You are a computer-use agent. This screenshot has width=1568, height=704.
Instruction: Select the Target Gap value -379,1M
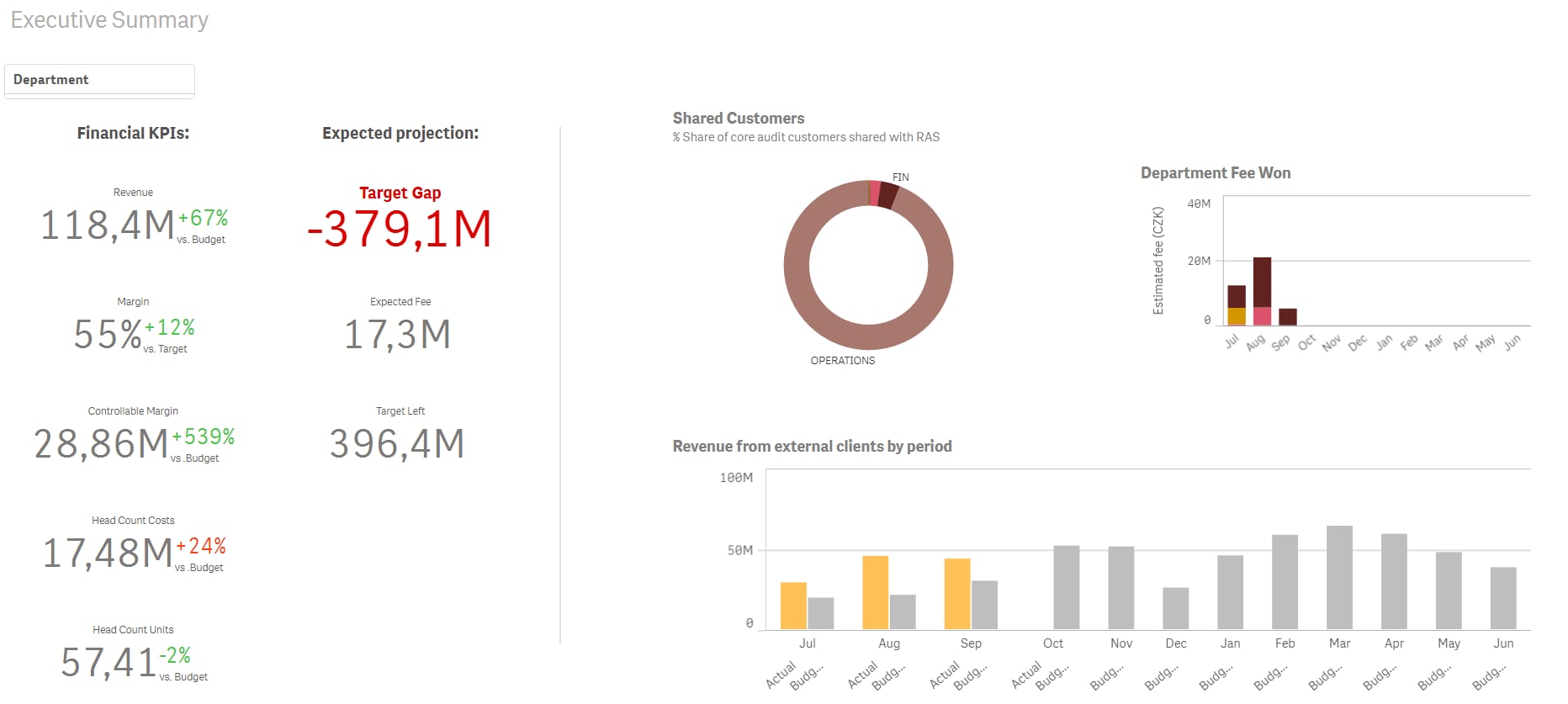[x=400, y=229]
